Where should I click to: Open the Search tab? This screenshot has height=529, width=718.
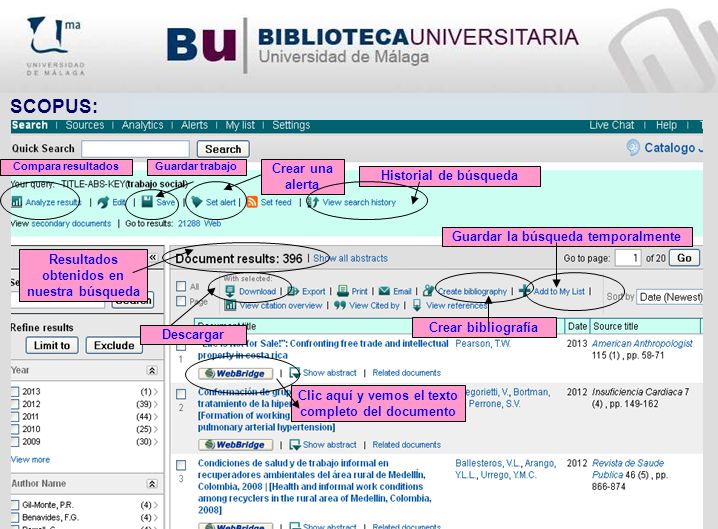pos(30,125)
